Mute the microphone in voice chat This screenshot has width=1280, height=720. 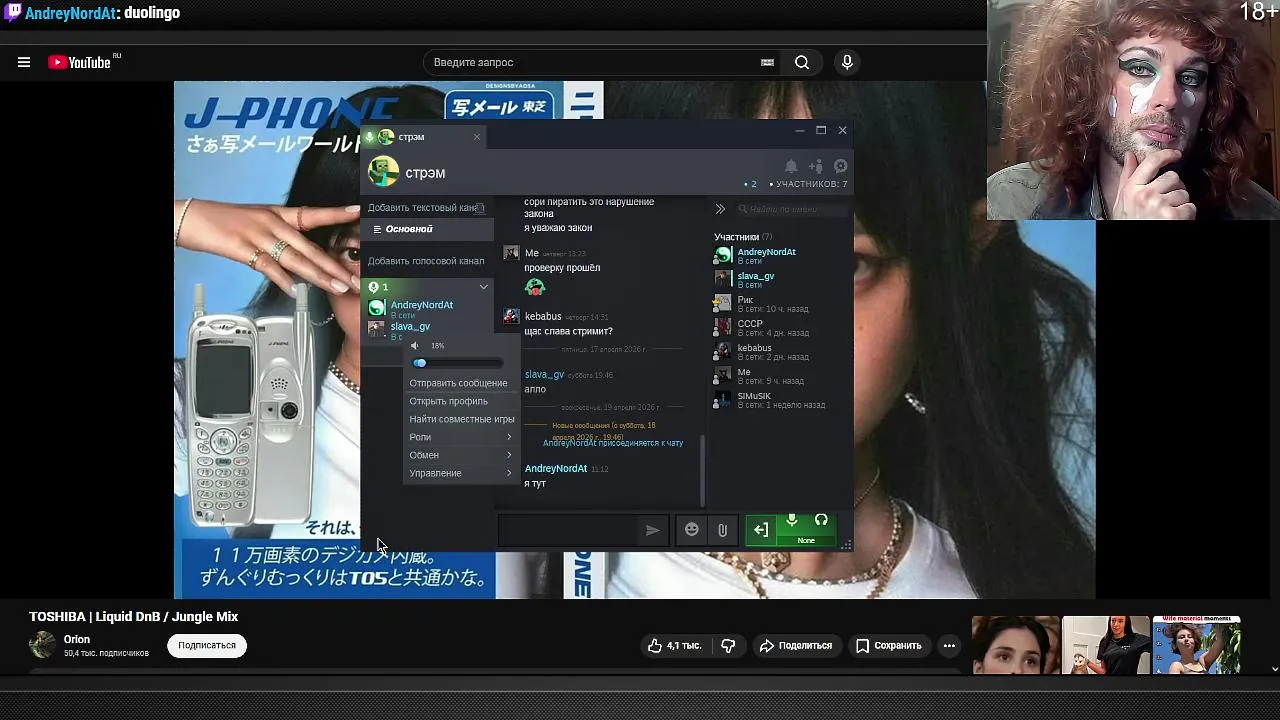[791, 520]
